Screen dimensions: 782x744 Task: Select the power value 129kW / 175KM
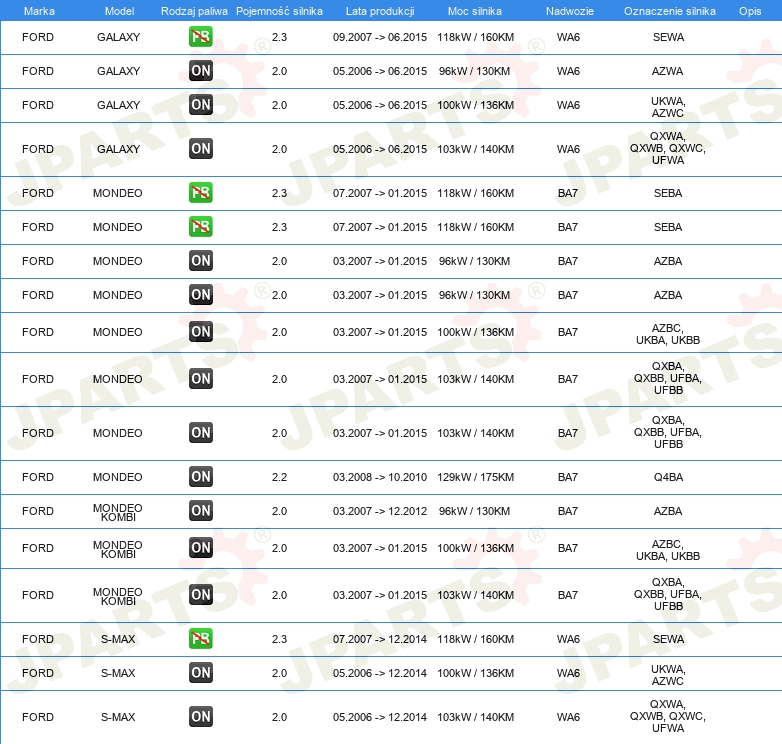pyautogui.click(x=475, y=477)
